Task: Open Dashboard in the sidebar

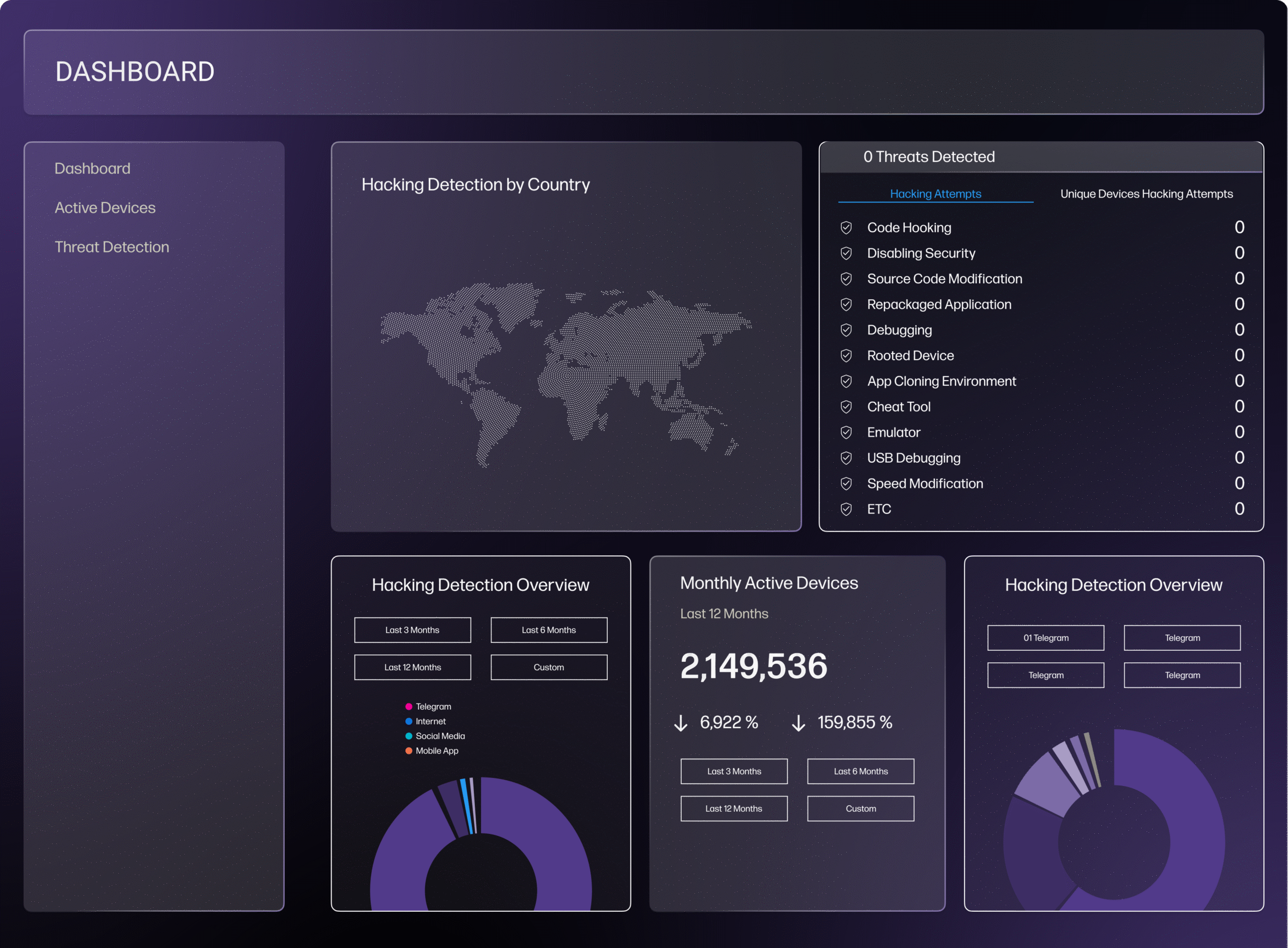Action: pyautogui.click(x=93, y=168)
